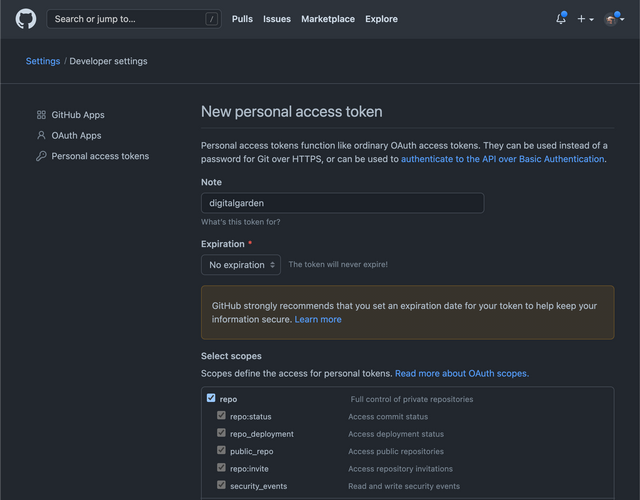Click the Personal access tokens key icon
The width and height of the screenshot is (640, 500).
point(41,156)
